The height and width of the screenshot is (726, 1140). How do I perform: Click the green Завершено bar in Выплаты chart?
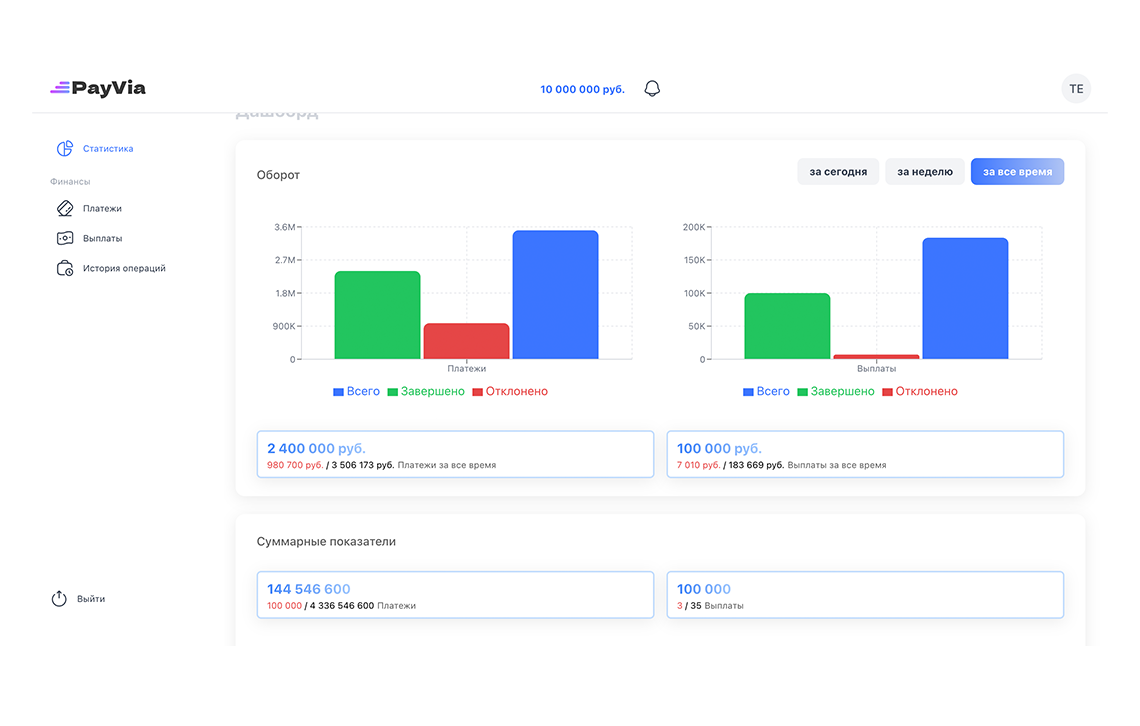click(x=787, y=326)
